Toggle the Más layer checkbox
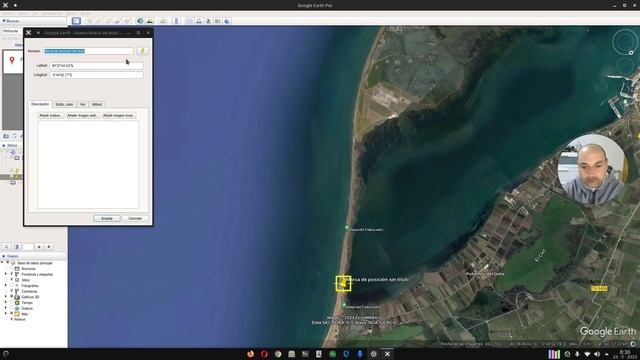This screenshot has width=640, height=360. pyautogui.click(x=11, y=313)
